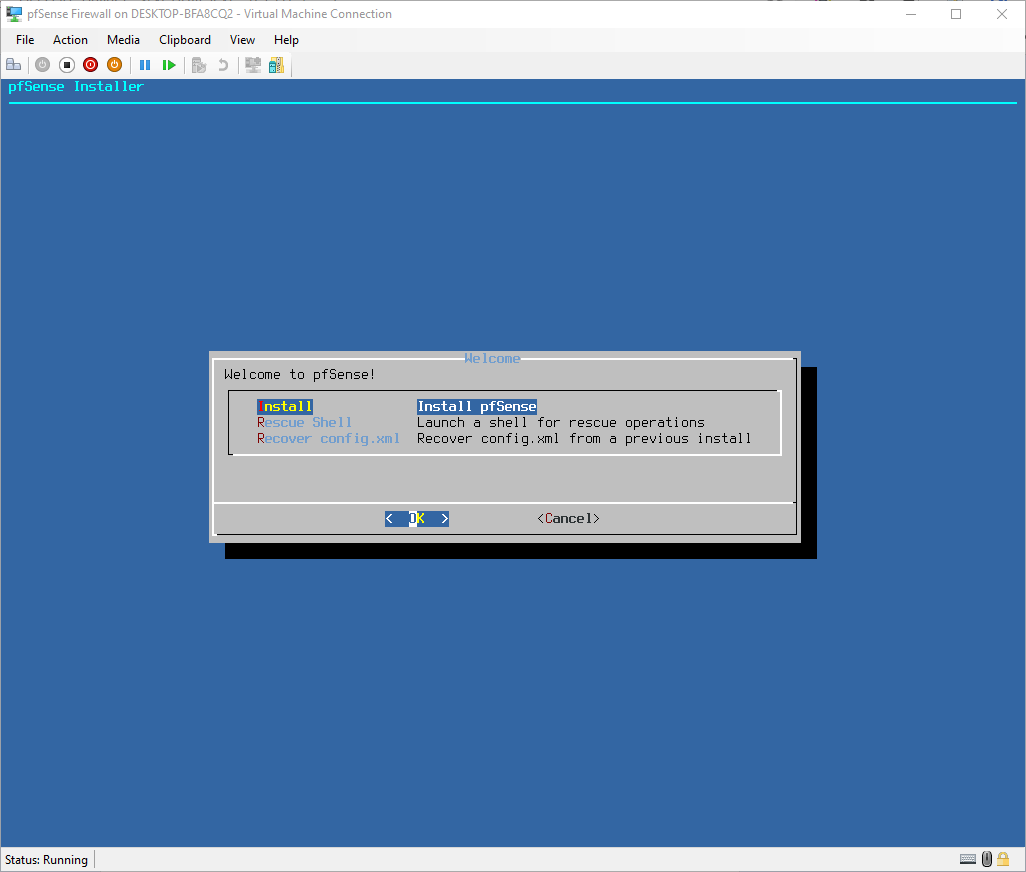Screen dimensions: 1026x872
Task: Click 'Recover config.xml from a previous install' text
Action: click(584, 438)
